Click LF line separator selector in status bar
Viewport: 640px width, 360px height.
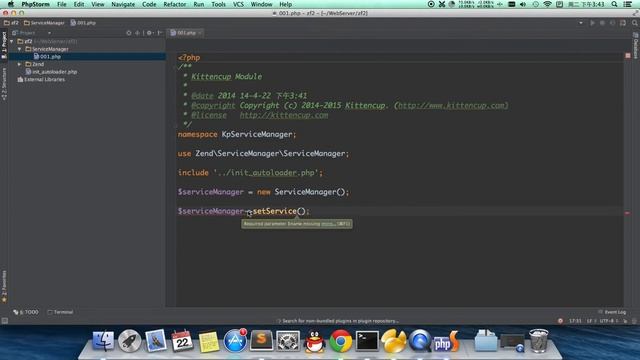590,321
